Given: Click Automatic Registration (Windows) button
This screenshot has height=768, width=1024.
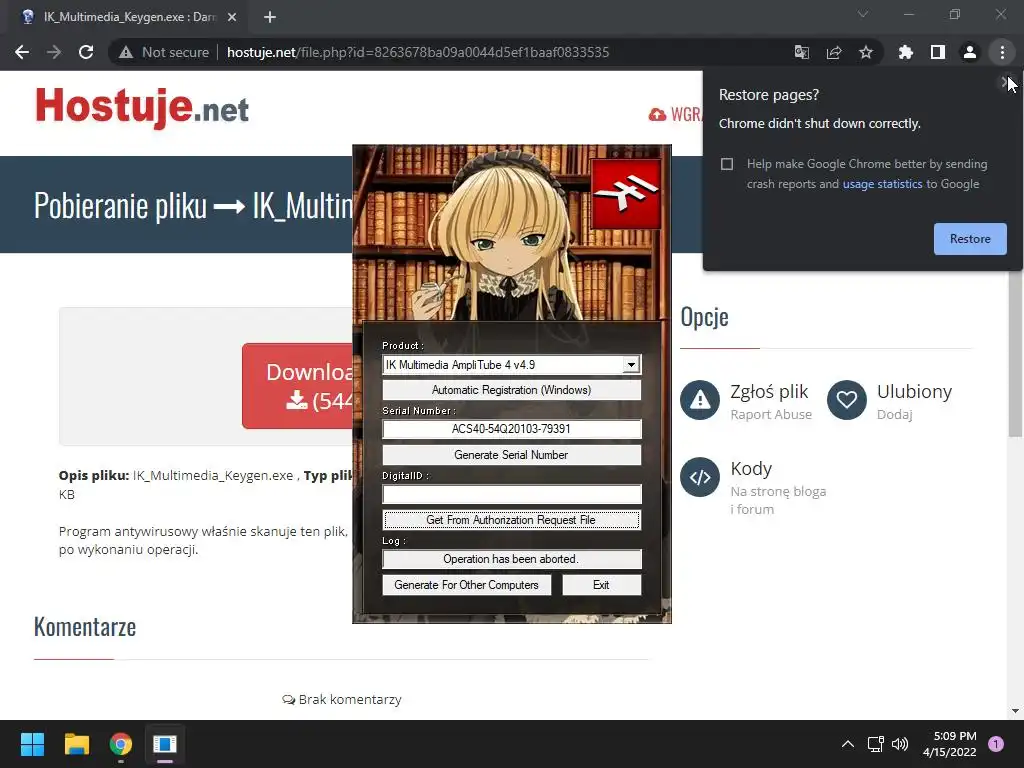Looking at the screenshot, I should click(511, 390).
